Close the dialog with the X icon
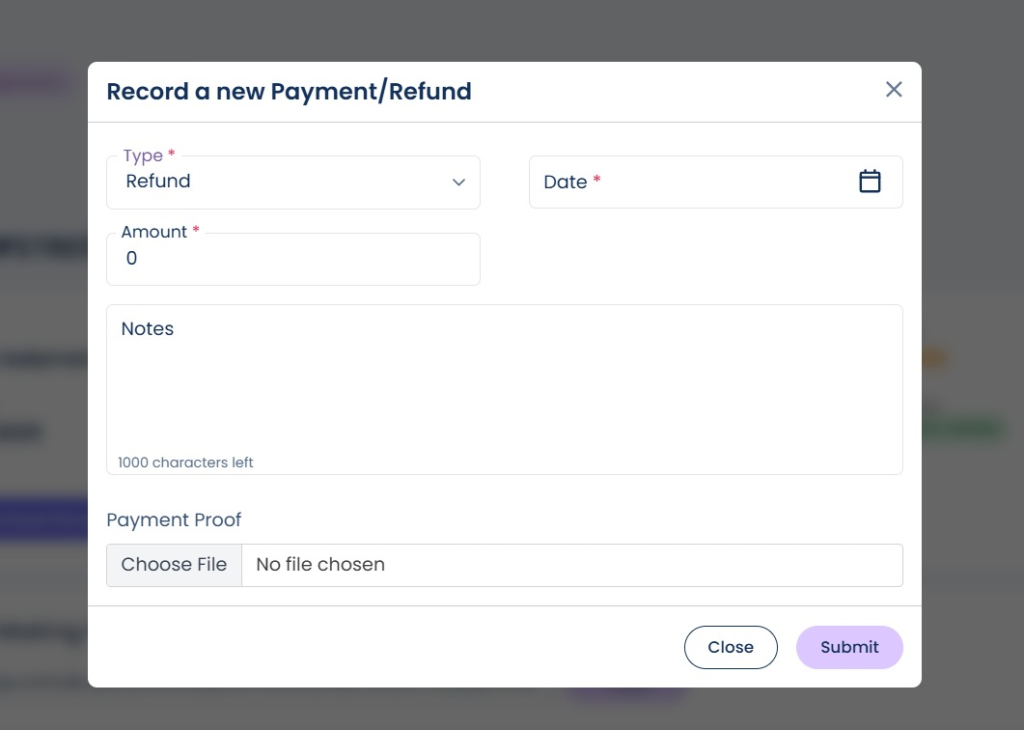 893,90
